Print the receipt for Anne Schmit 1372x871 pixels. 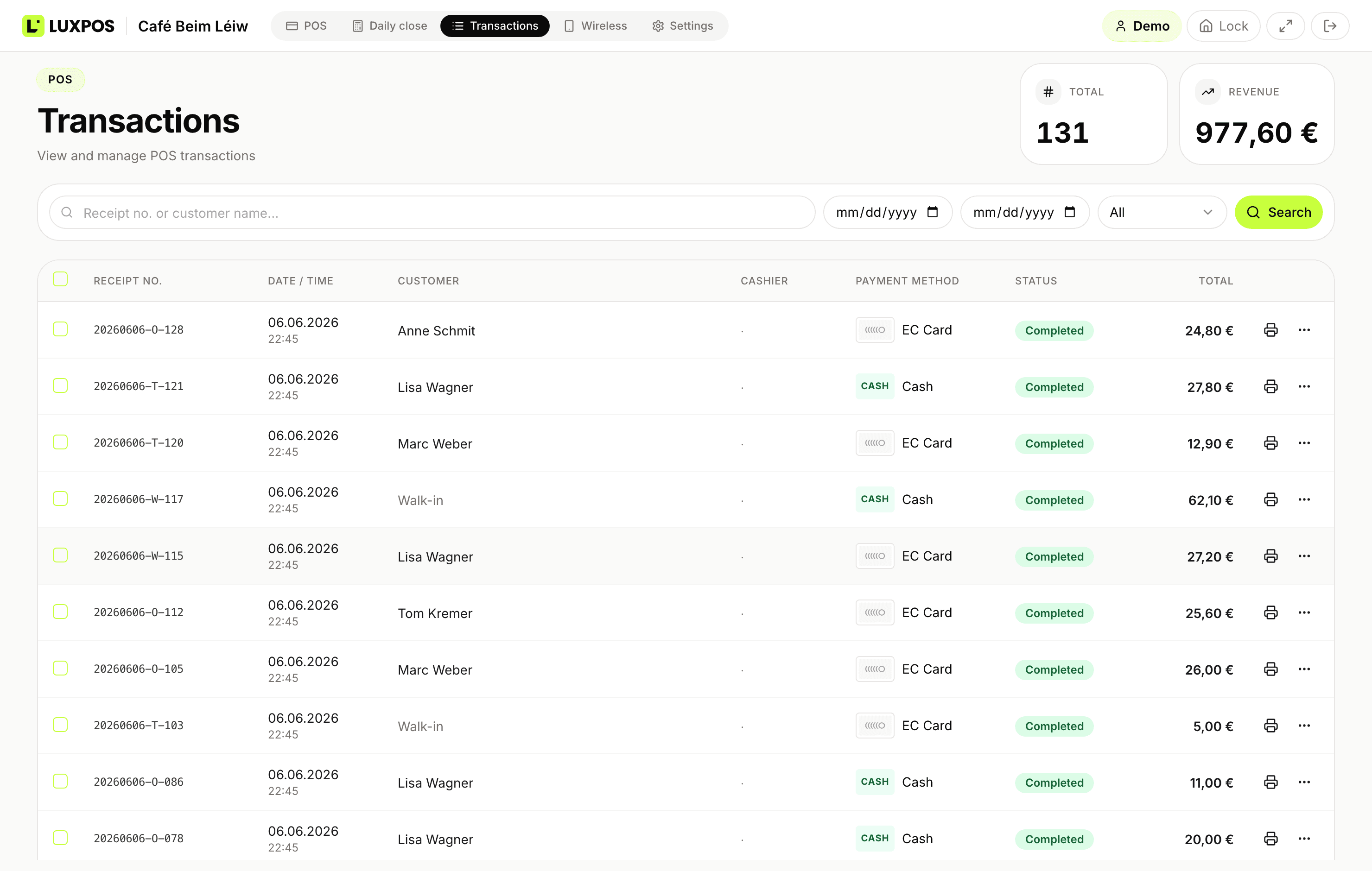pos(1270,330)
